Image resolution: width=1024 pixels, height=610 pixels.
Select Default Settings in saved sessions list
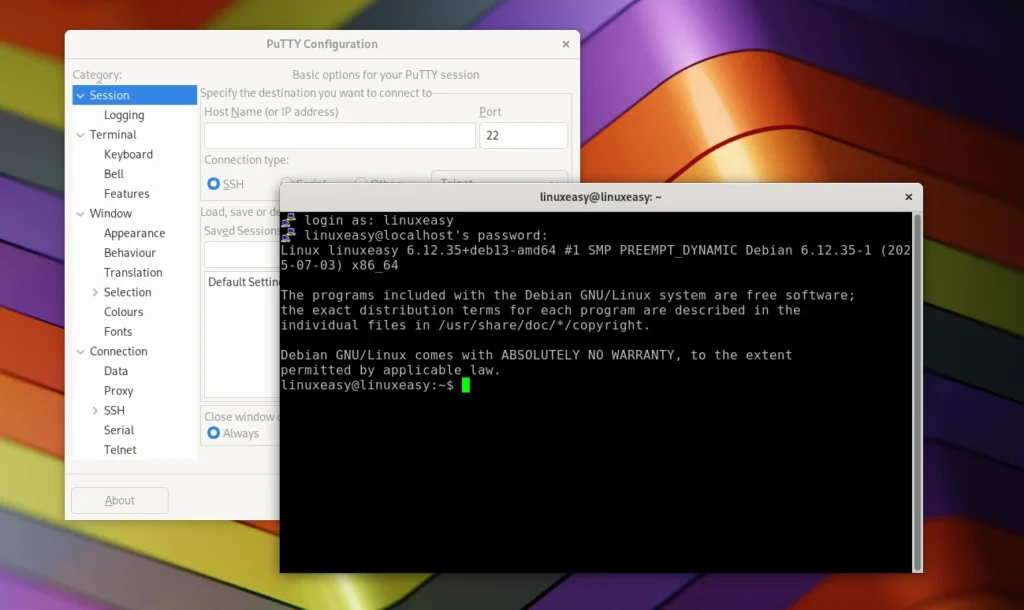[241, 282]
